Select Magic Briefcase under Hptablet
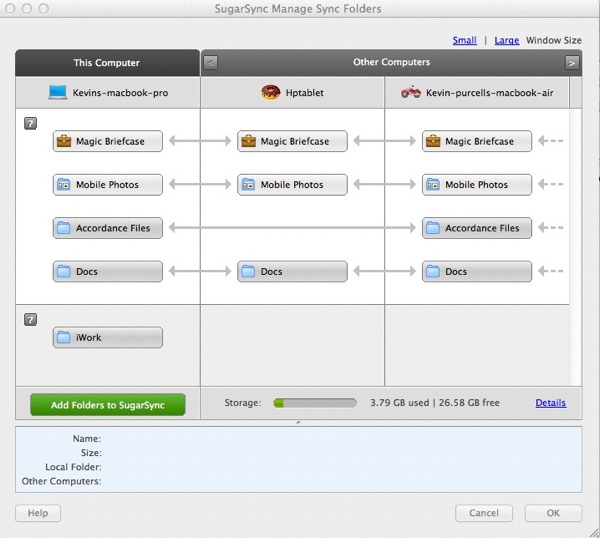This screenshot has width=600, height=538. pyautogui.click(x=292, y=141)
